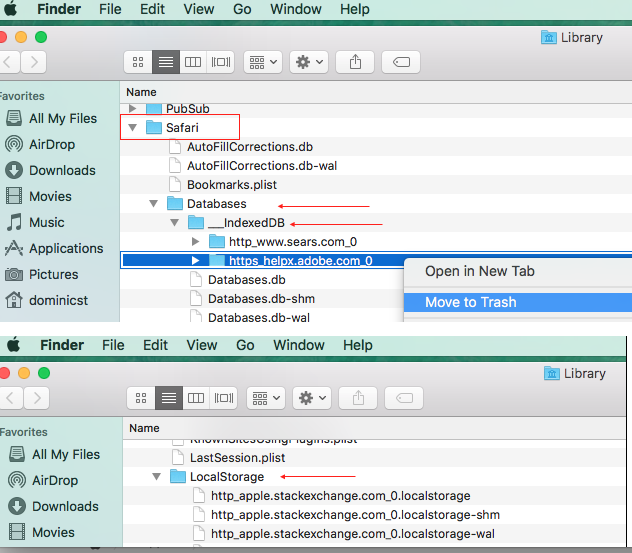632x553 pixels.
Task: Switch to icon view in bottom Finder window
Action: tap(141, 398)
